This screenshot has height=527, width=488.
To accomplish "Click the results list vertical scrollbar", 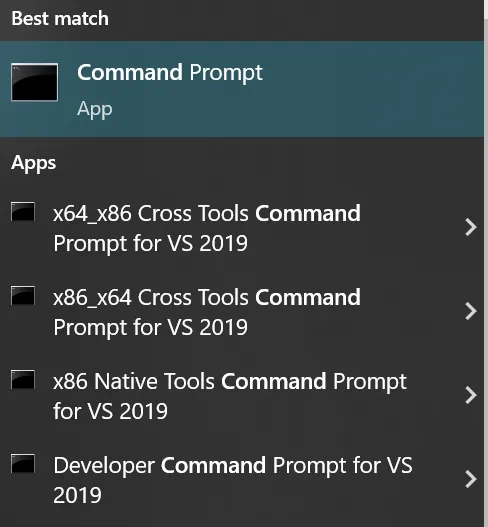I will tap(486, 264).
